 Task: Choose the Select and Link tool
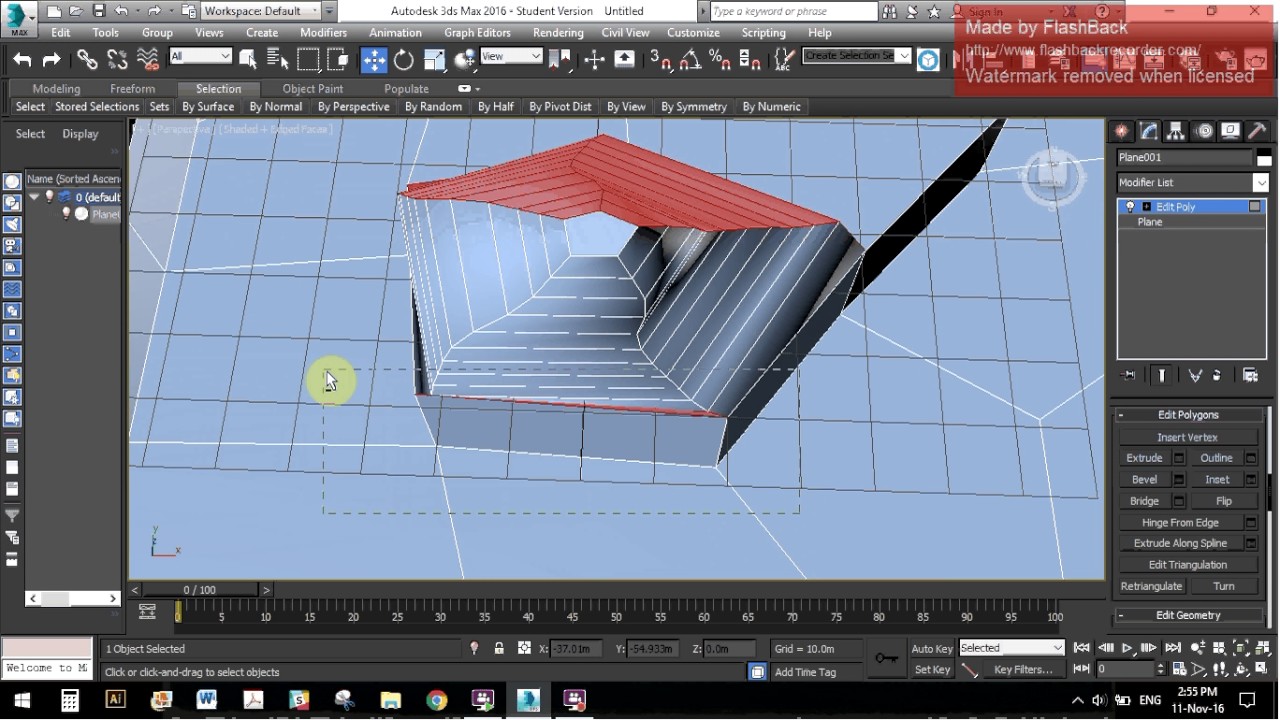tap(87, 60)
